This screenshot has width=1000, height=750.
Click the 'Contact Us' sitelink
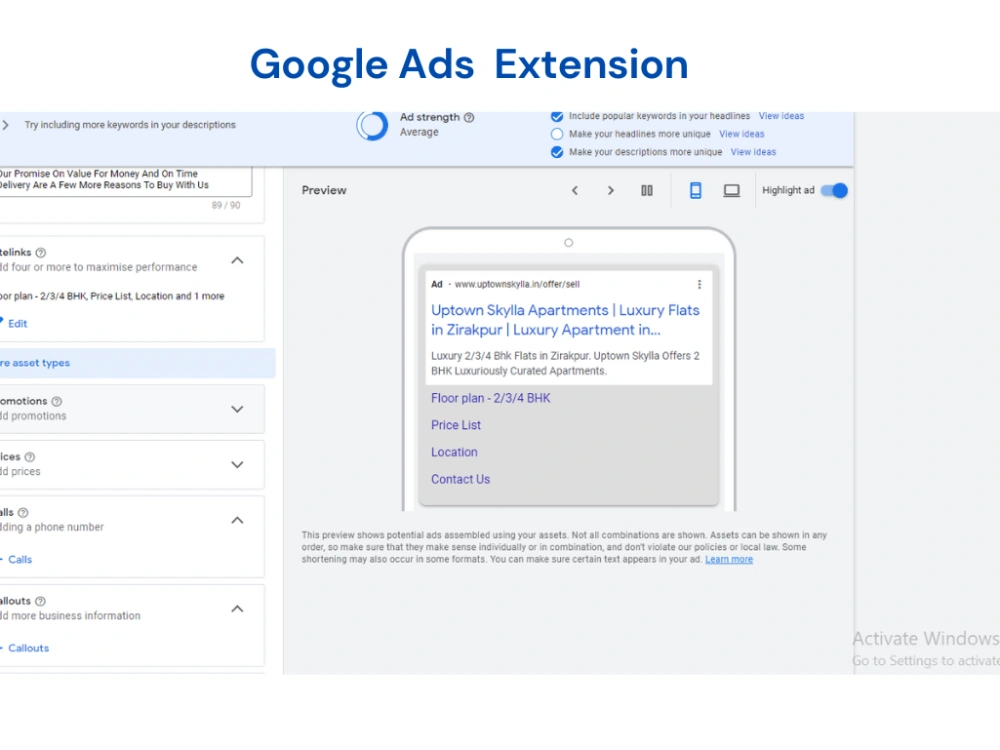(460, 479)
